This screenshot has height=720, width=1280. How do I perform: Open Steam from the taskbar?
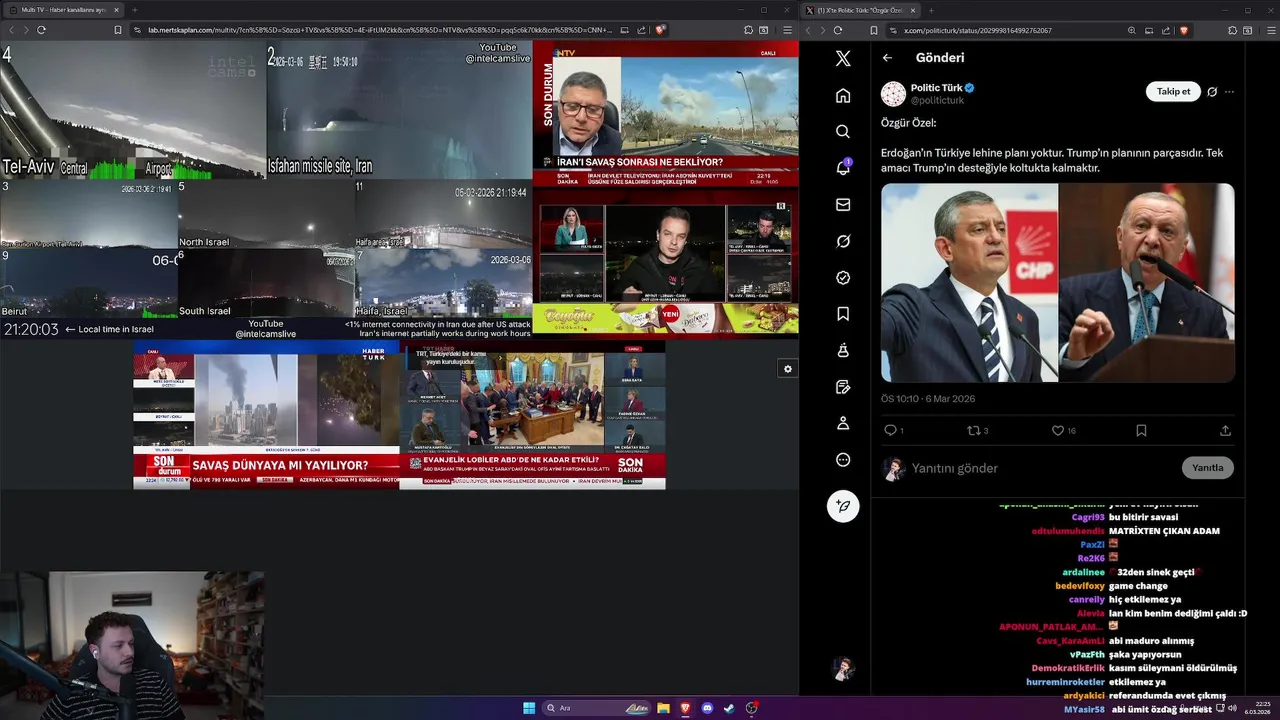click(x=729, y=708)
